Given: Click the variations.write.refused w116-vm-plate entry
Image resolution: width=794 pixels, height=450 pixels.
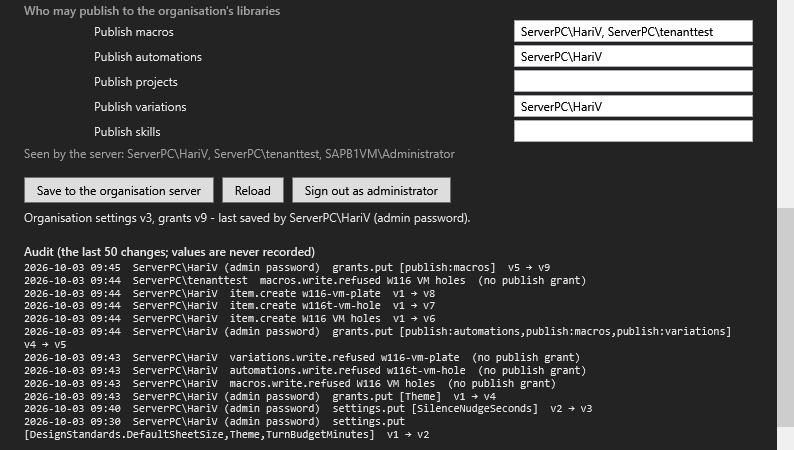Looking at the screenshot, I should point(302,357).
